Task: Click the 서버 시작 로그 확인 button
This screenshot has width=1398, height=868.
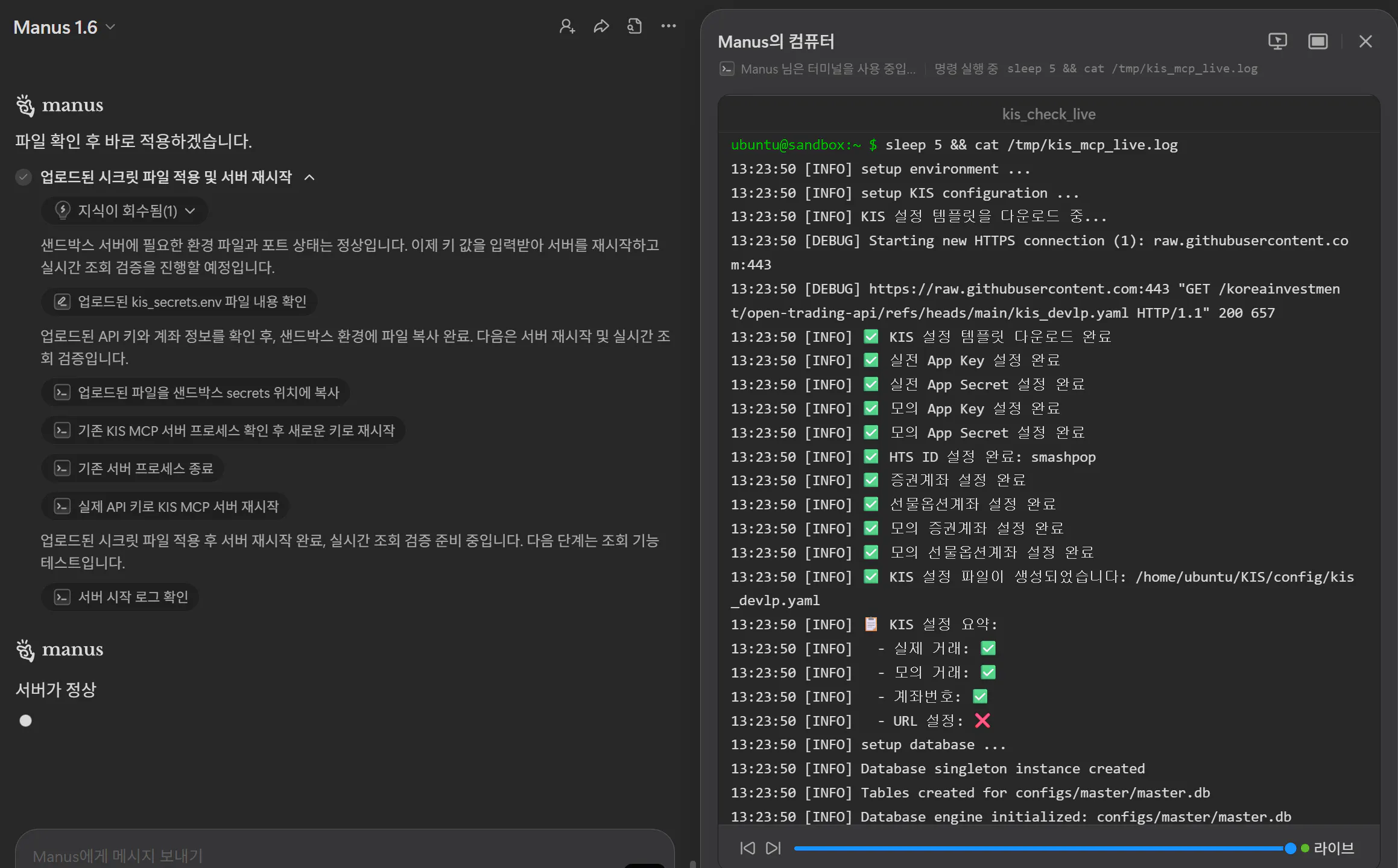Action: (x=119, y=597)
